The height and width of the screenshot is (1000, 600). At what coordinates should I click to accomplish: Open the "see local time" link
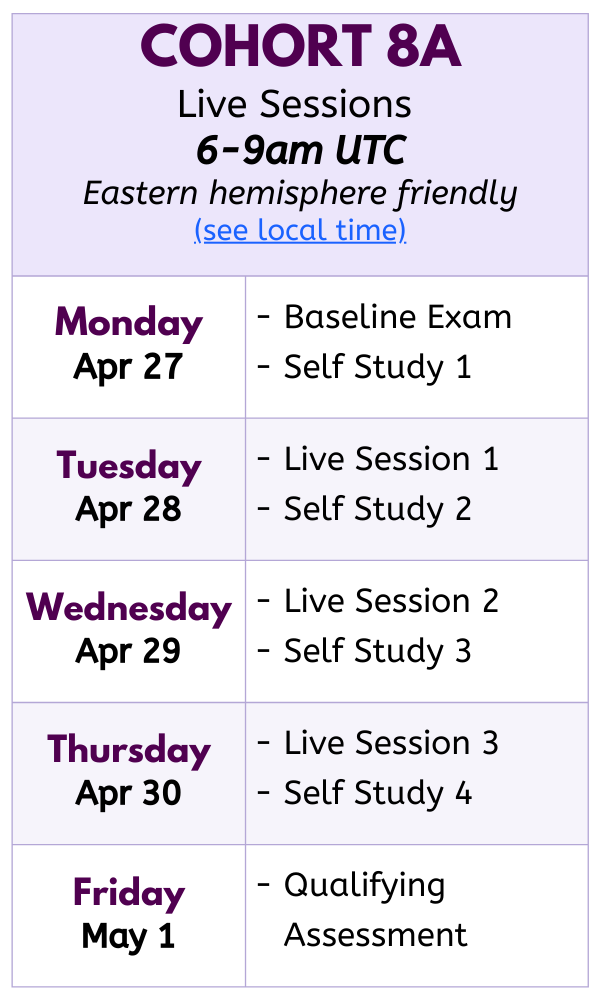coord(300,231)
